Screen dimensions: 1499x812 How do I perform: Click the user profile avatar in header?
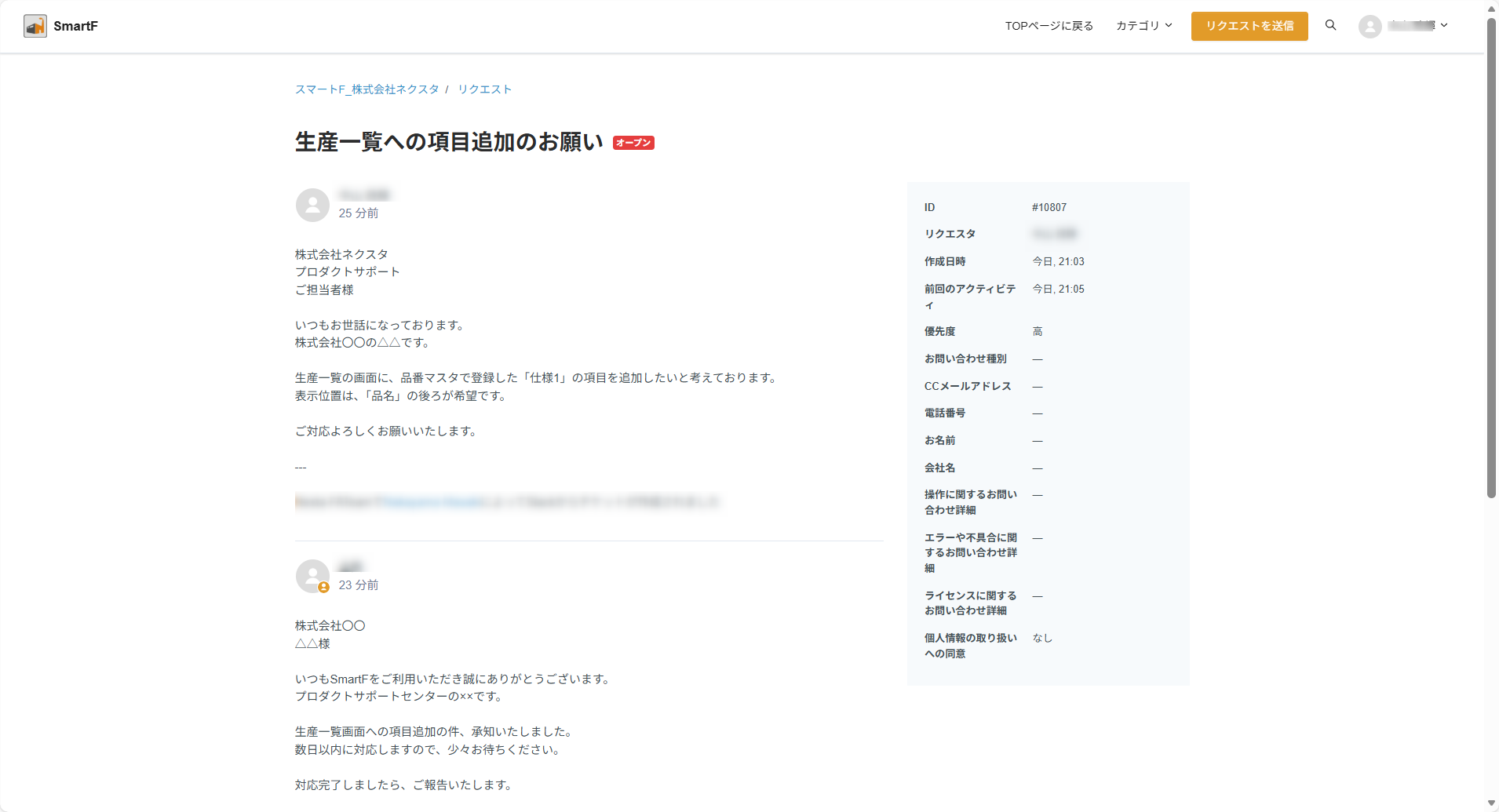click(x=1370, y=26)
